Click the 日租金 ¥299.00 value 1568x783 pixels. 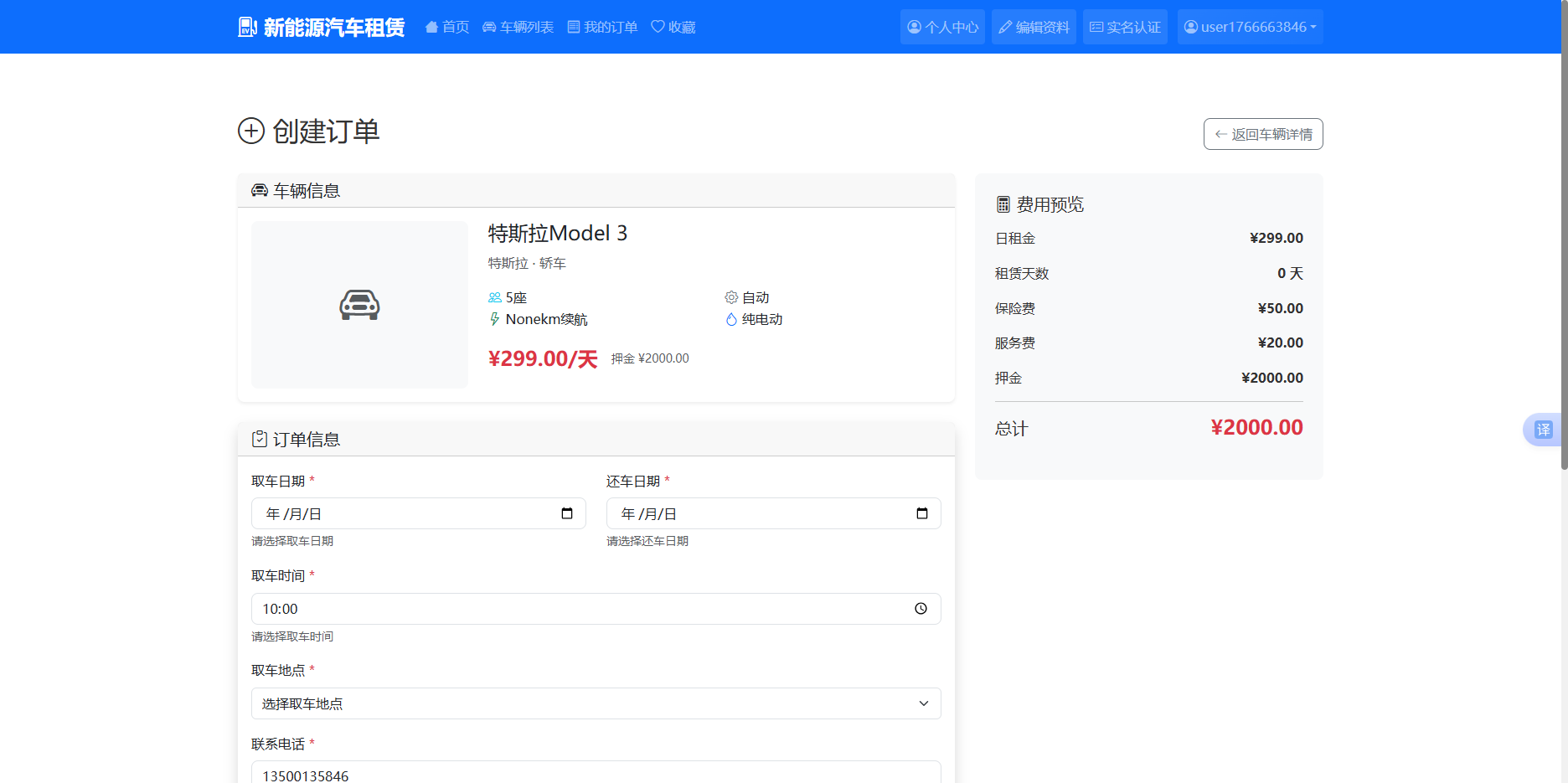(x=1277, y=238)
